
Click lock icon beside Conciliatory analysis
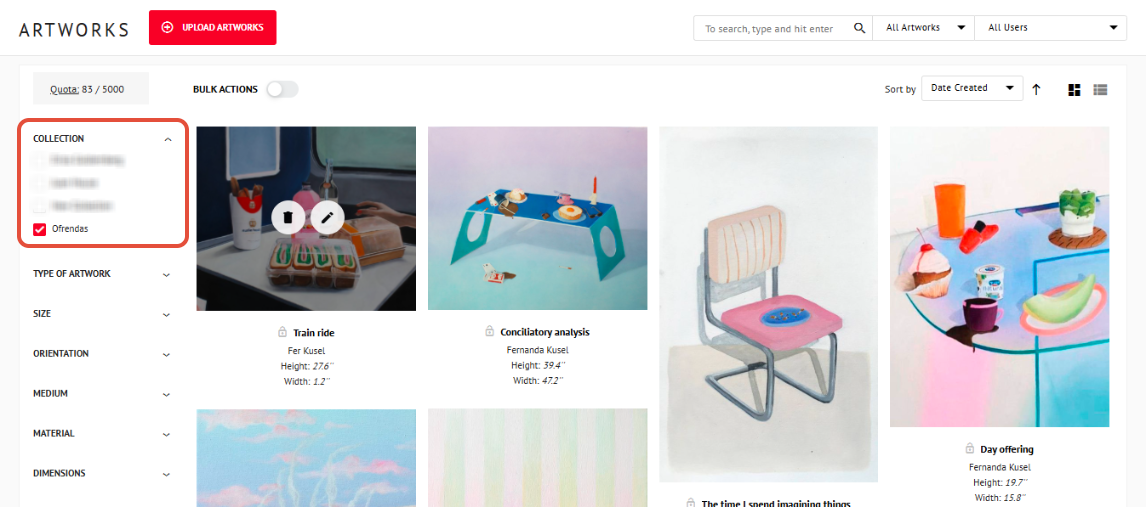tap(490, 332)
